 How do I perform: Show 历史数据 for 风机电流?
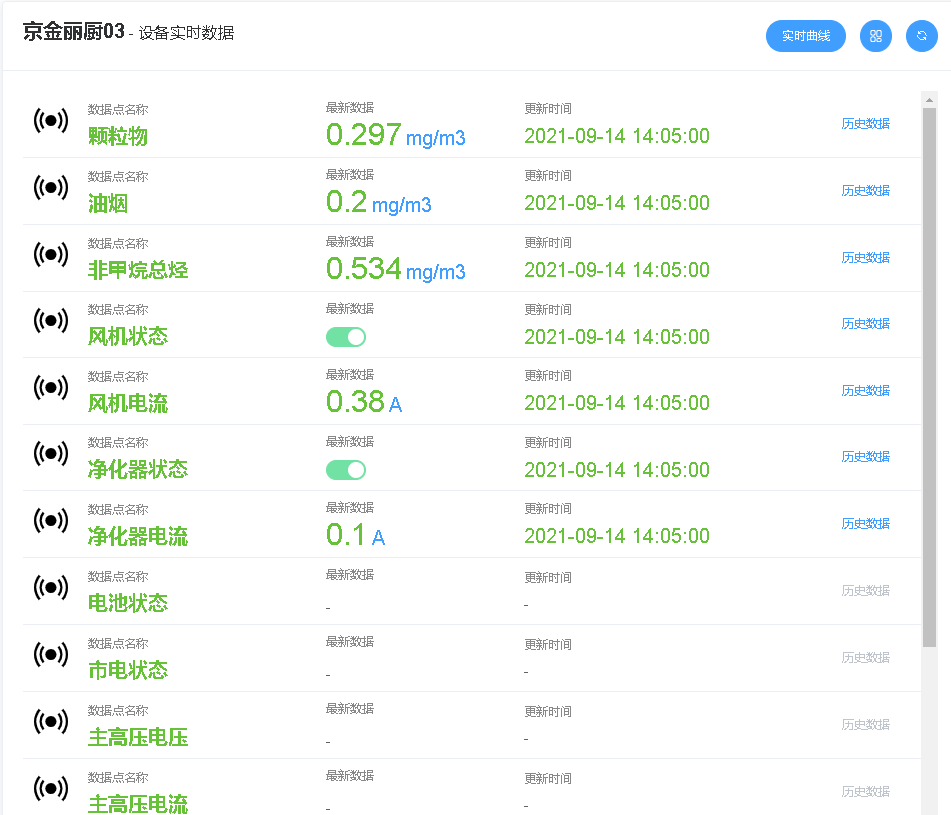865,390
